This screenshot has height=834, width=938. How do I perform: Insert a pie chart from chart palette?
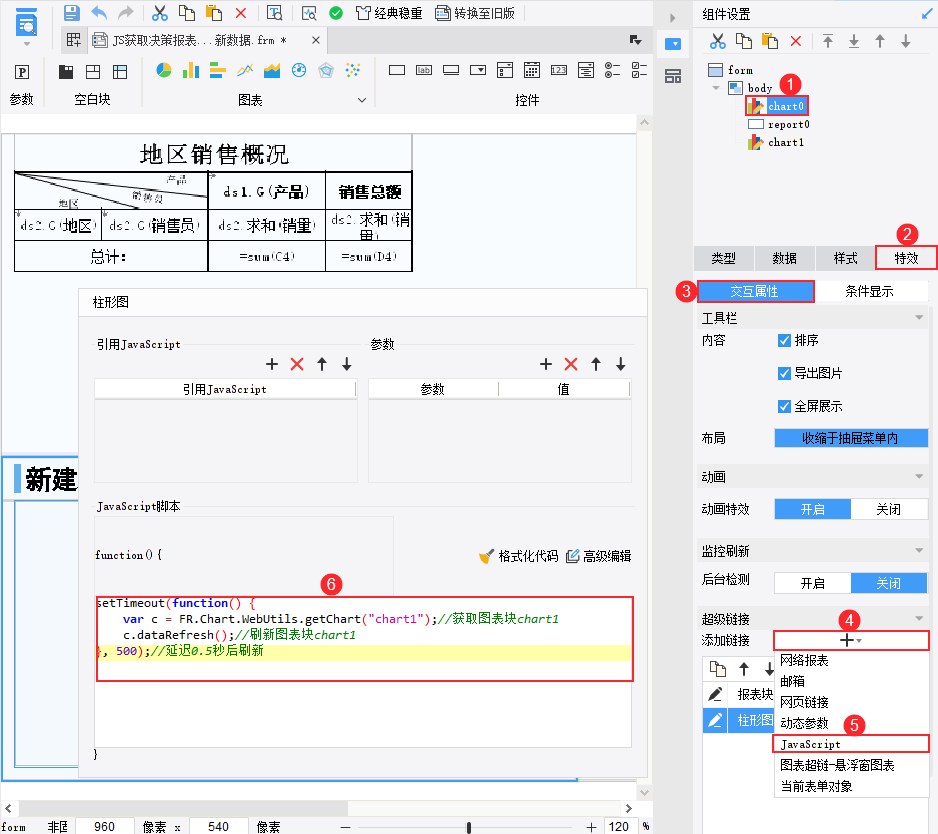163,71
